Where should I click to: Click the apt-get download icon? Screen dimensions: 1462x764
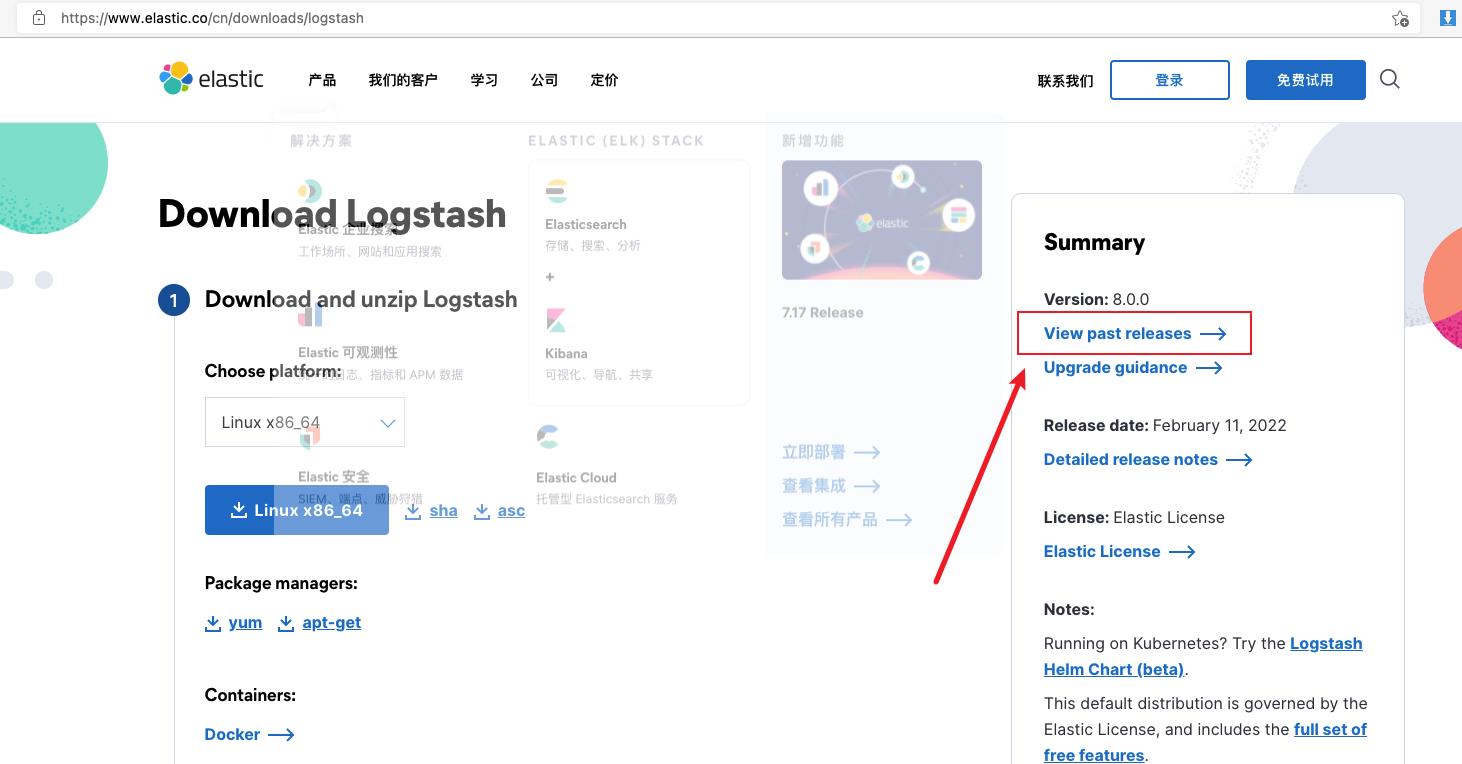coord(286,623)
